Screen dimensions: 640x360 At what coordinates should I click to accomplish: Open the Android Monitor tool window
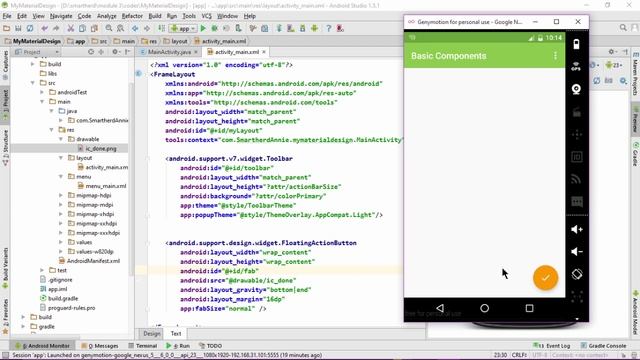pyautogui.click(x=42, y=346)
